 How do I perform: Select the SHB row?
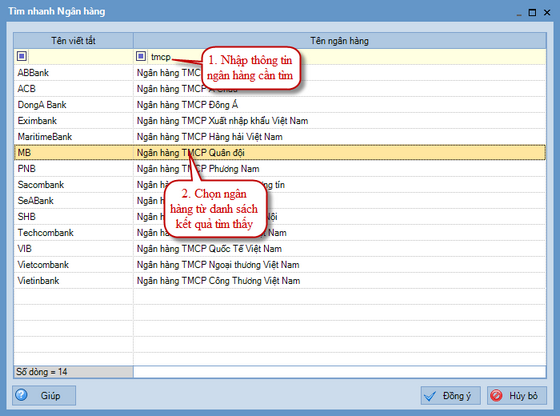[x=280, y=217]
